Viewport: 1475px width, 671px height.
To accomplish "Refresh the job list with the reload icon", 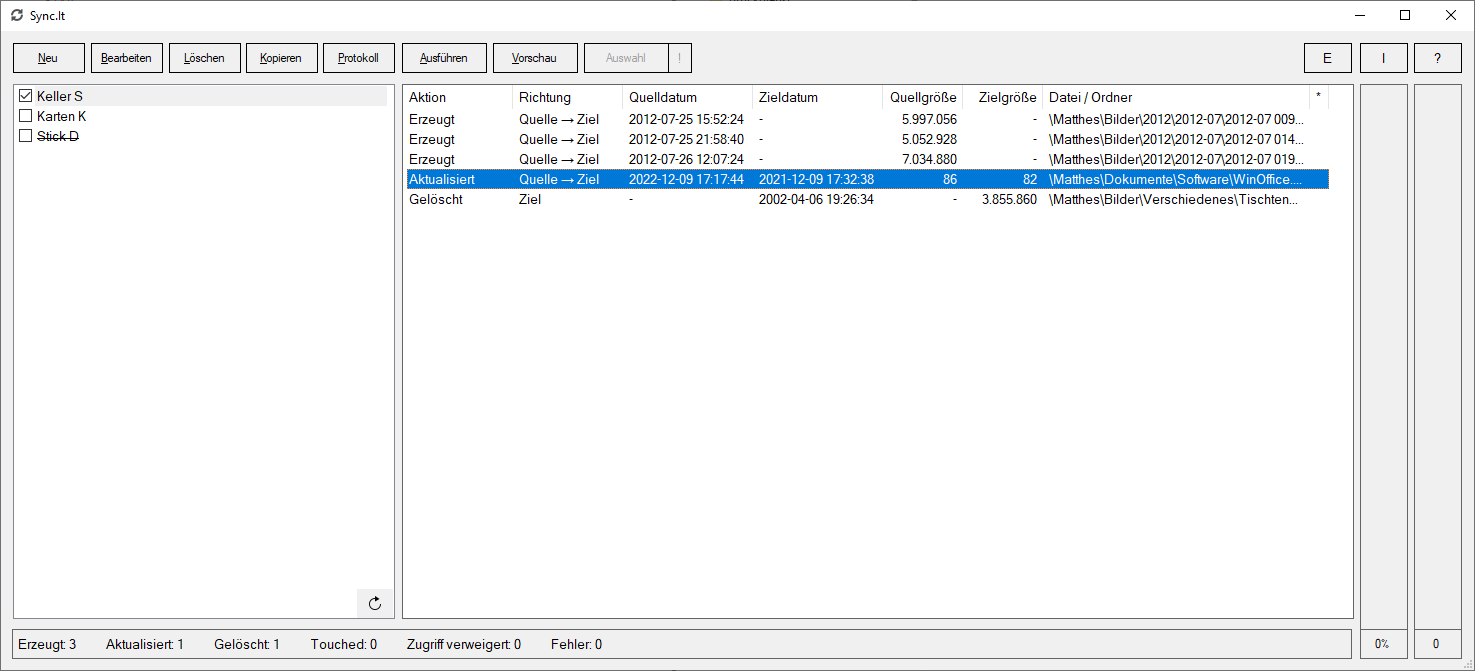I will [x=375, y=603].
